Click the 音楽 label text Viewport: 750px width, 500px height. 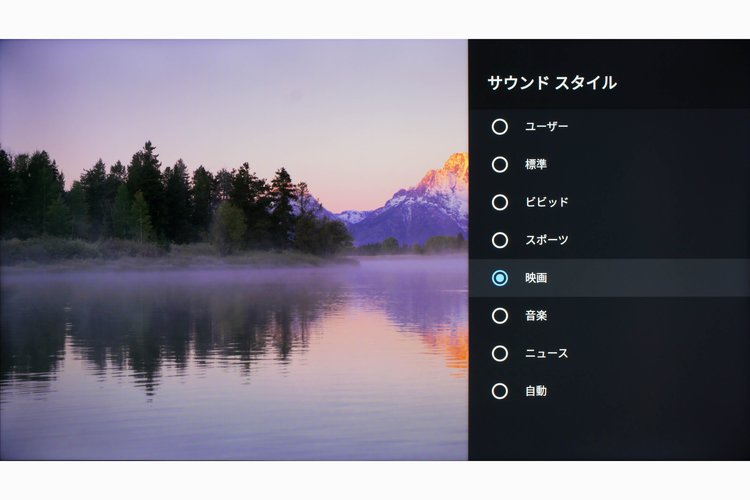tap(536, 315)
